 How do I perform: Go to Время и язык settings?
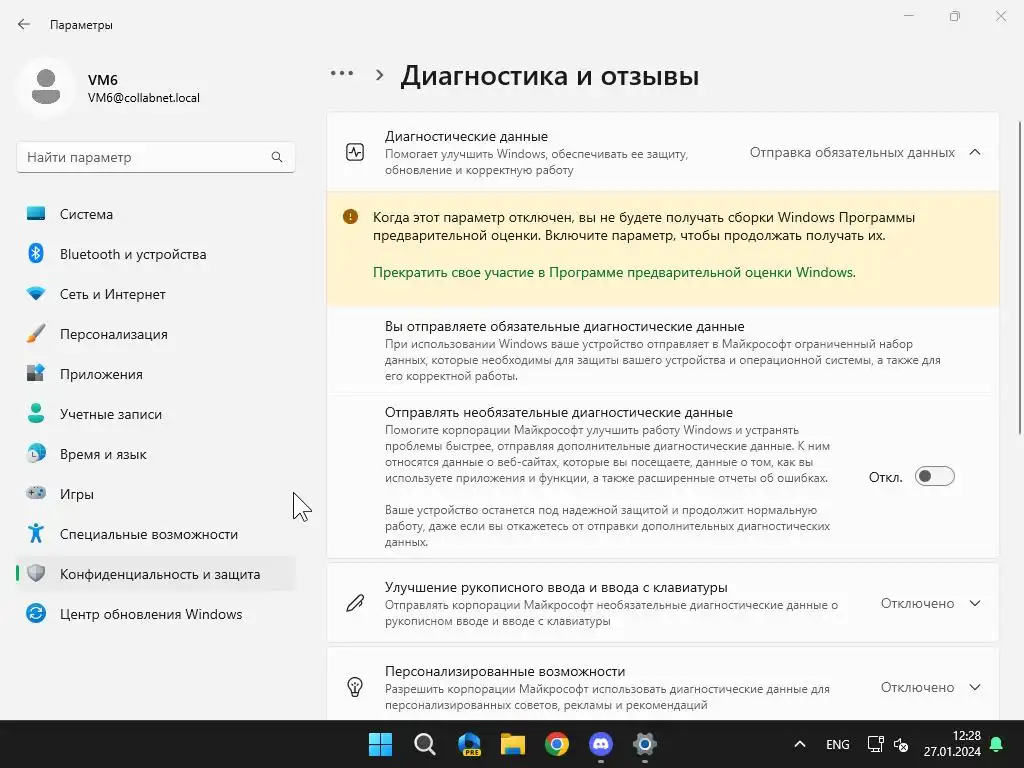[x=155, y=453]
